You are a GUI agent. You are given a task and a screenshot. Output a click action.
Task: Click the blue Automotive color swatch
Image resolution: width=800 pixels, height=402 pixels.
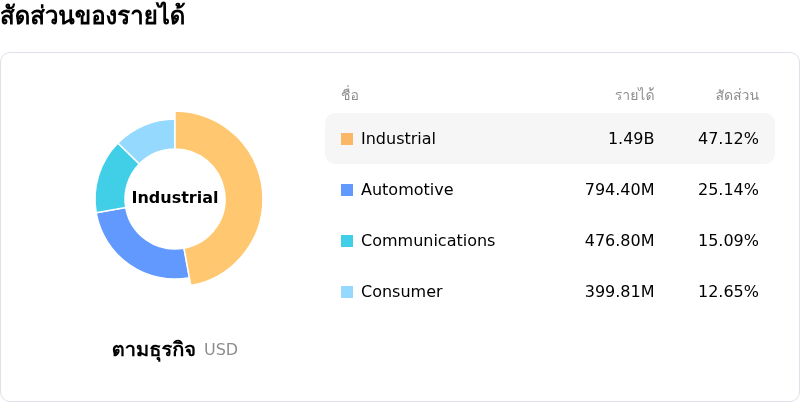(x=347, y=190)
